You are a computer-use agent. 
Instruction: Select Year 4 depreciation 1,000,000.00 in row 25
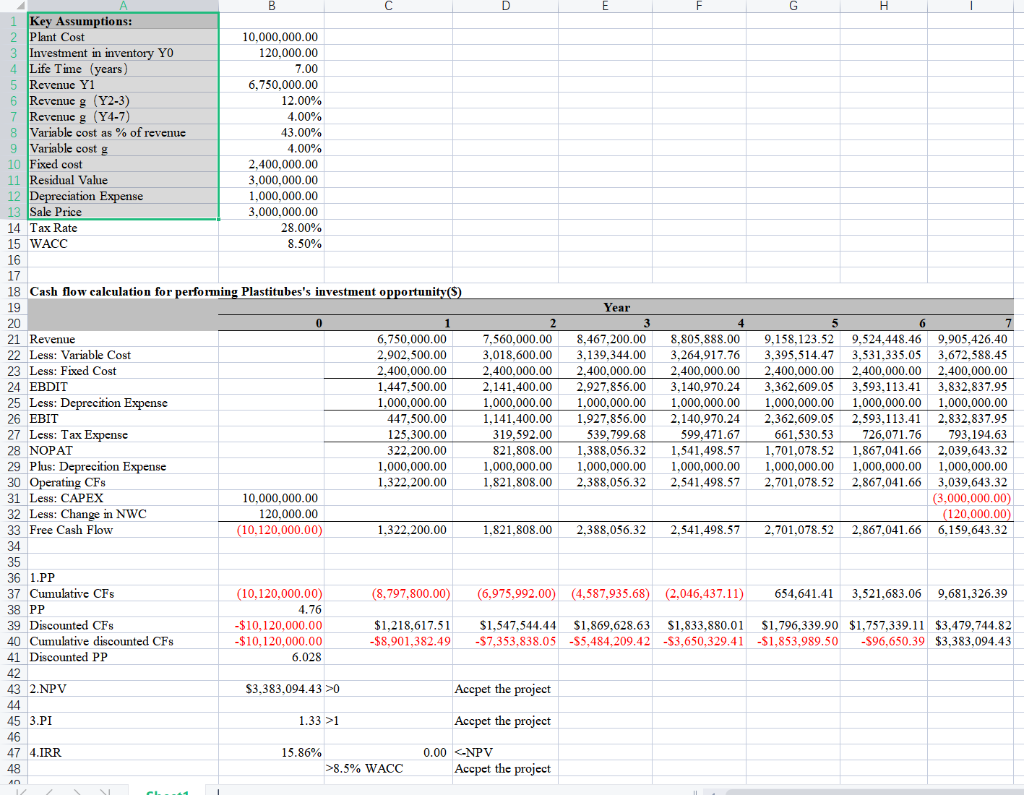pos(699,403)
